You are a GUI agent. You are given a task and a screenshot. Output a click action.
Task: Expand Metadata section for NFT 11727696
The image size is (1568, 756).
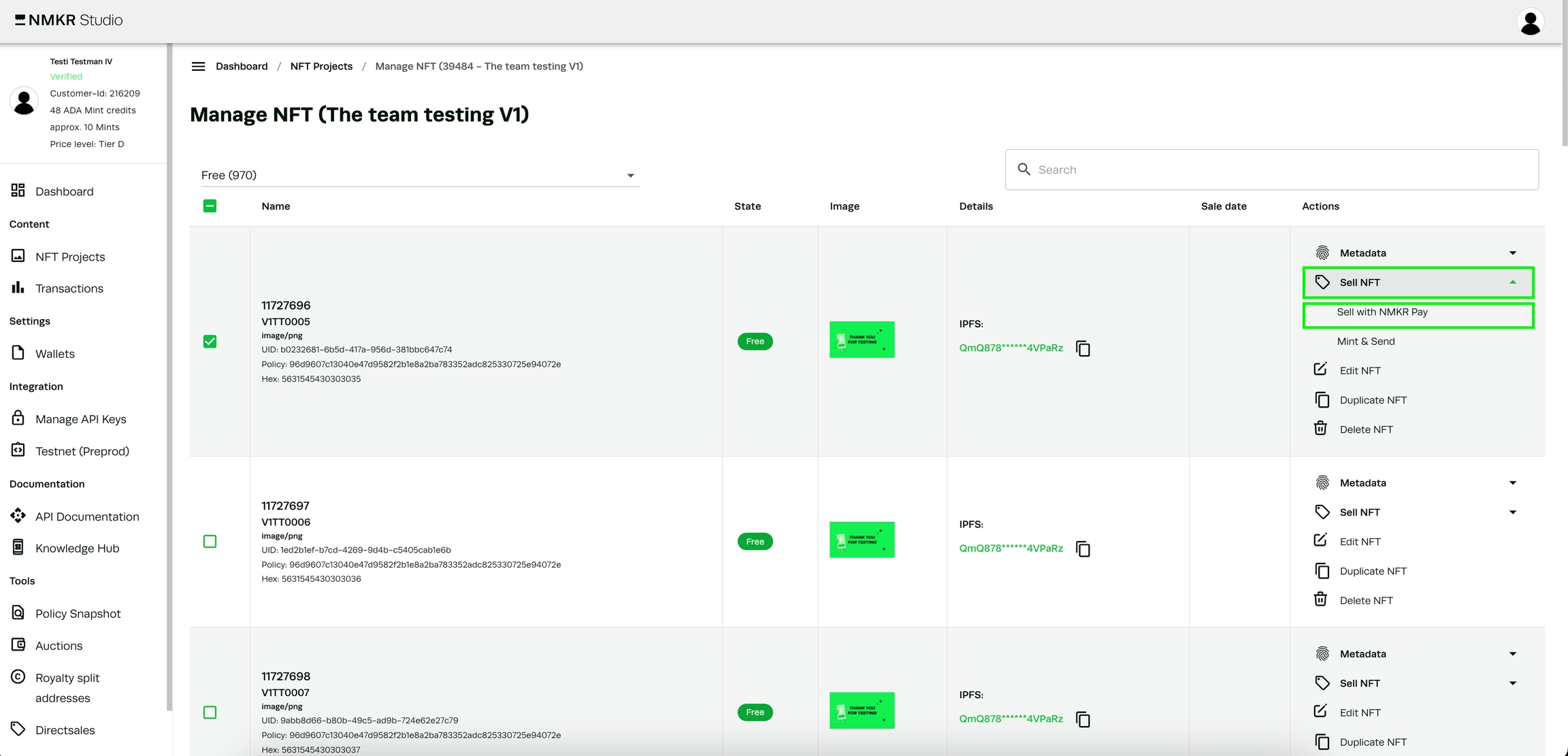[1417, 252]
